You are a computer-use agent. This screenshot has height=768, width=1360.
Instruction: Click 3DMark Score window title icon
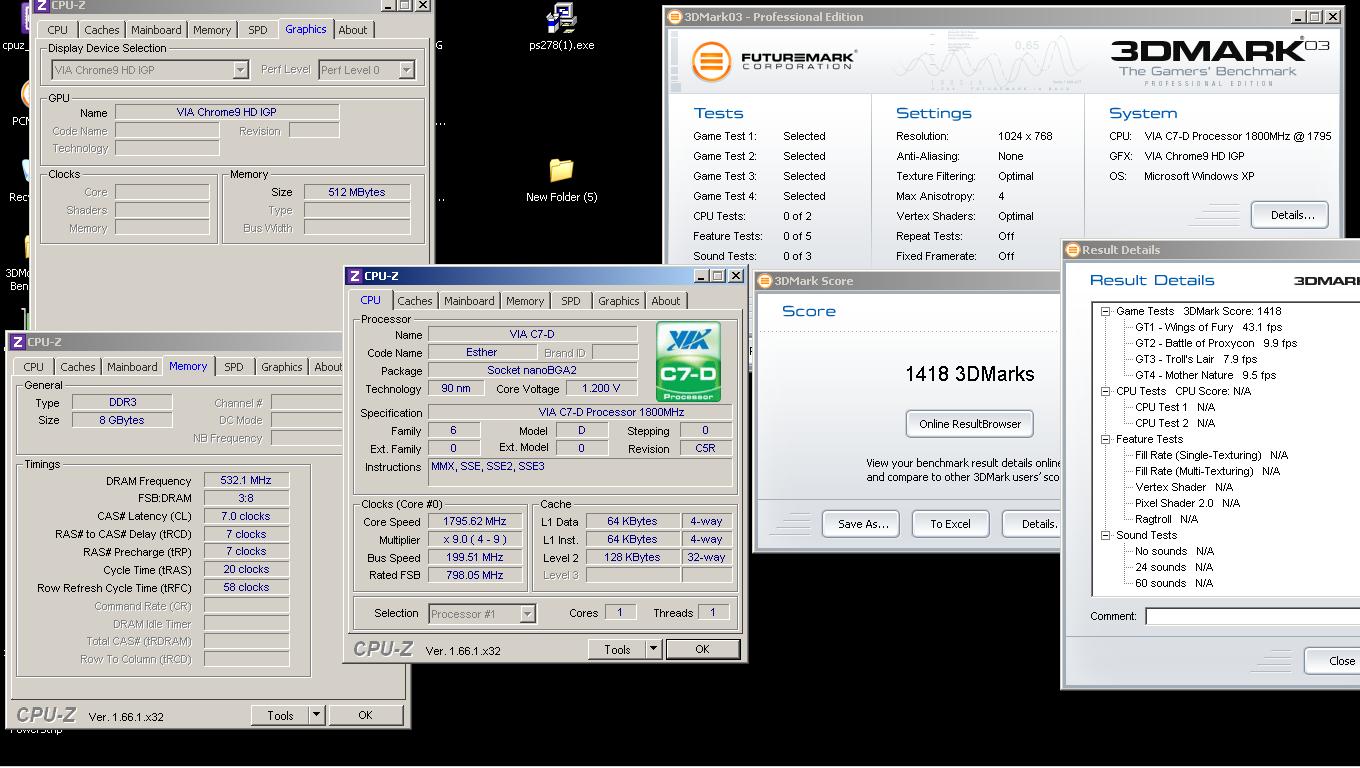pos(765,281)
